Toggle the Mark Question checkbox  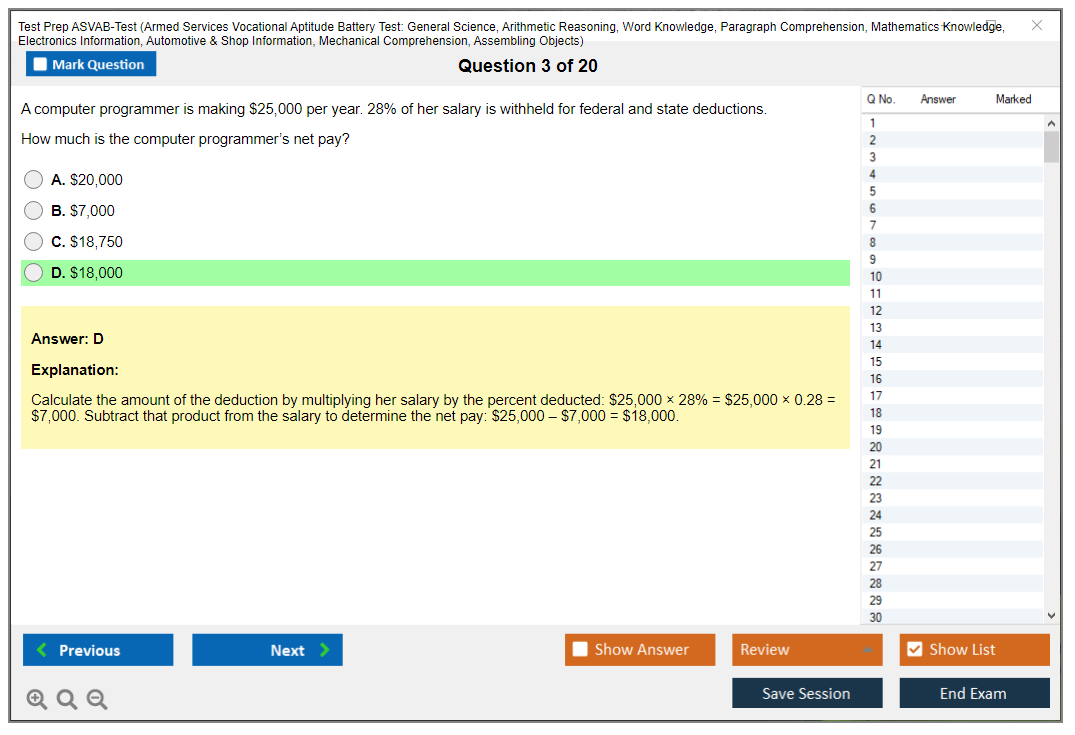pos(41,65)
